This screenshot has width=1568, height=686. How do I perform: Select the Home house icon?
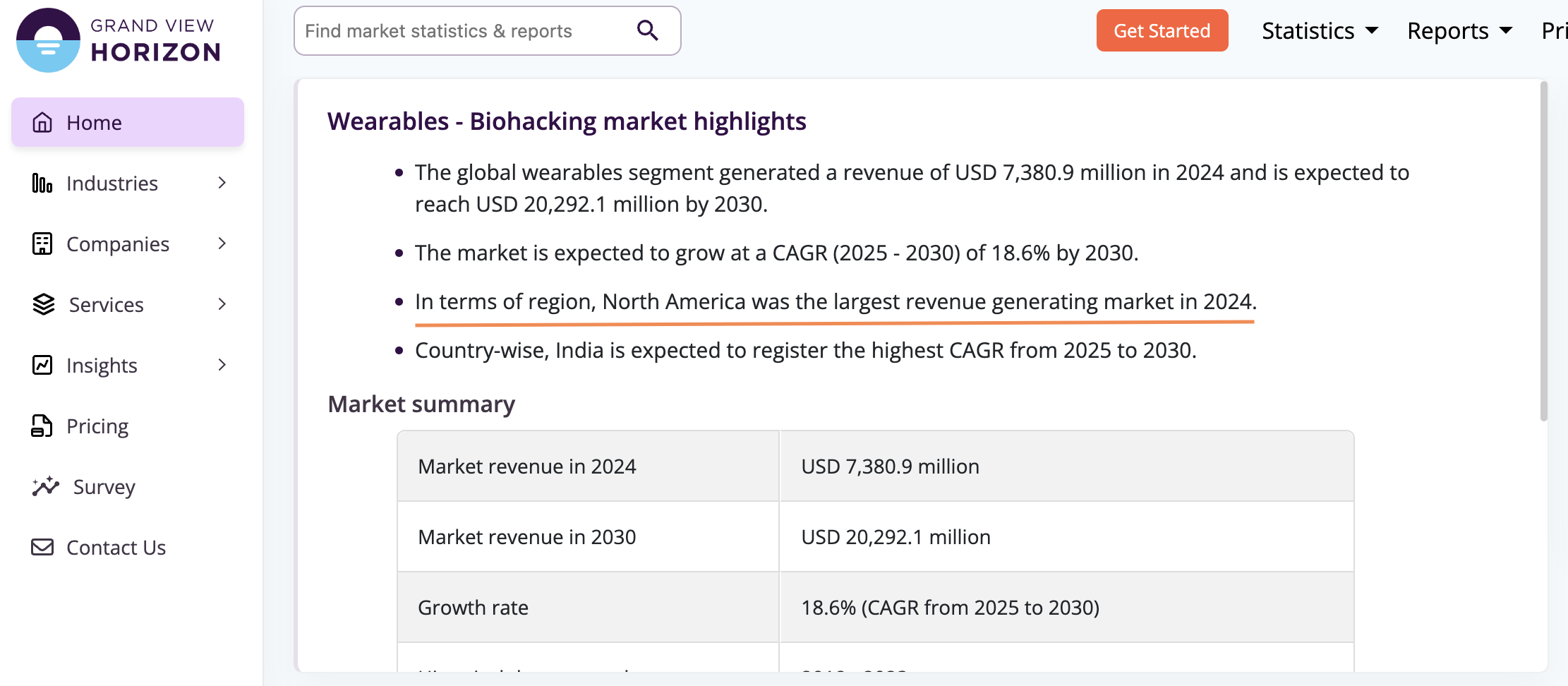[42, 122]
